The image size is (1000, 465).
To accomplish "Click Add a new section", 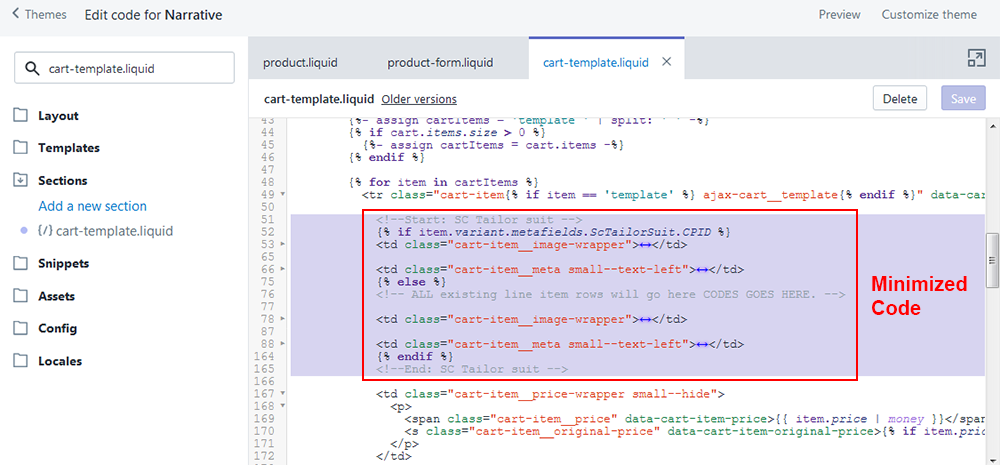I will point(92,206).
